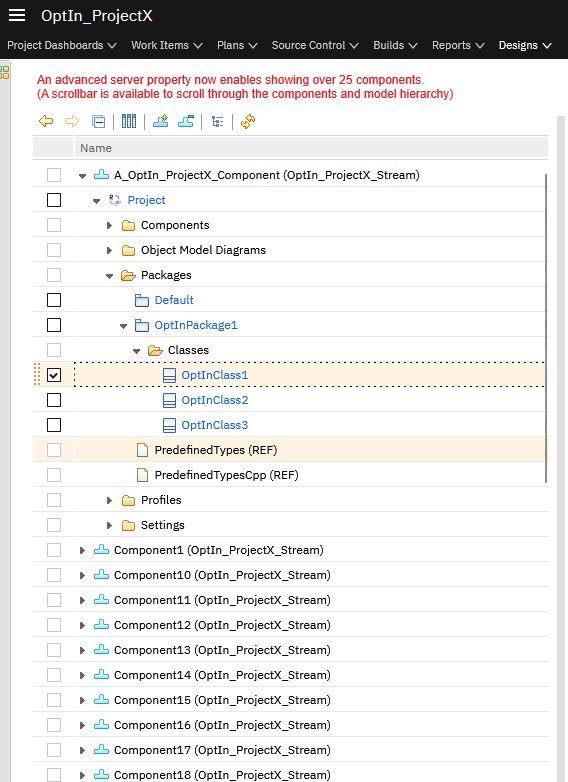Click the add component toolbar icon

[x=160, y=121]
